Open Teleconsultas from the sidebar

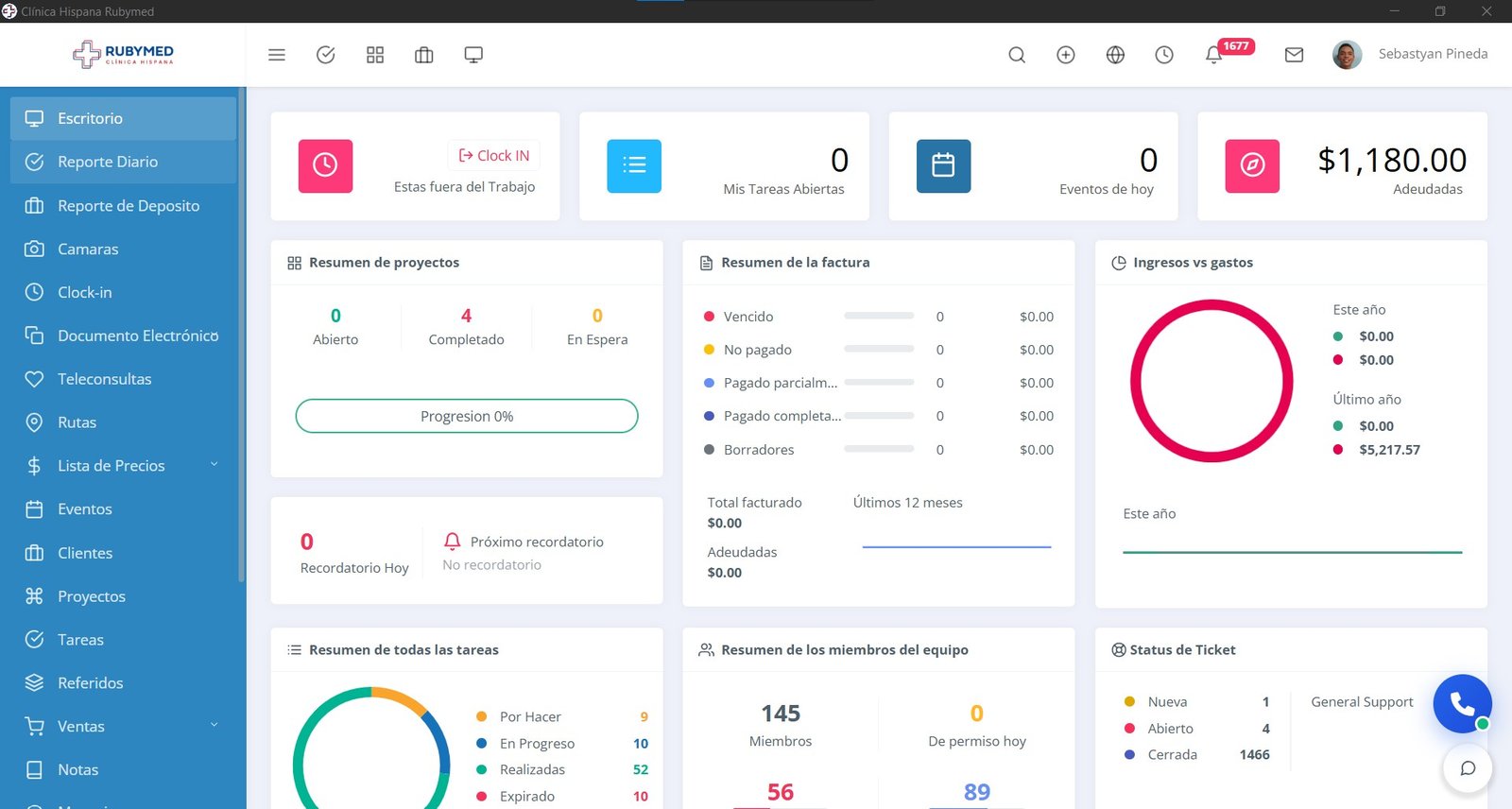pos(104,379)
